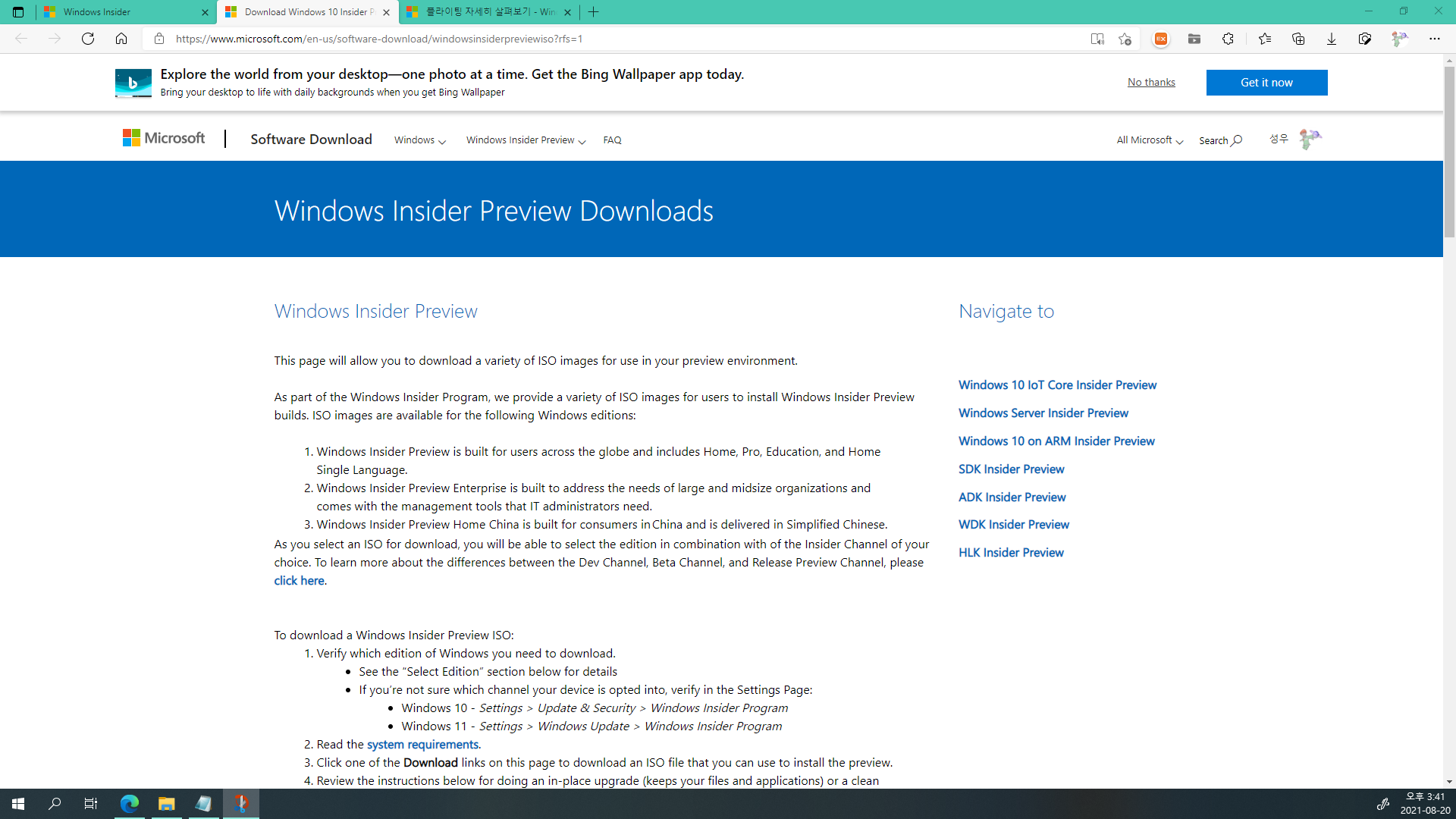Click the Get it now button
Viewport: 1456px width, 819px height.
pos(1266,83)
